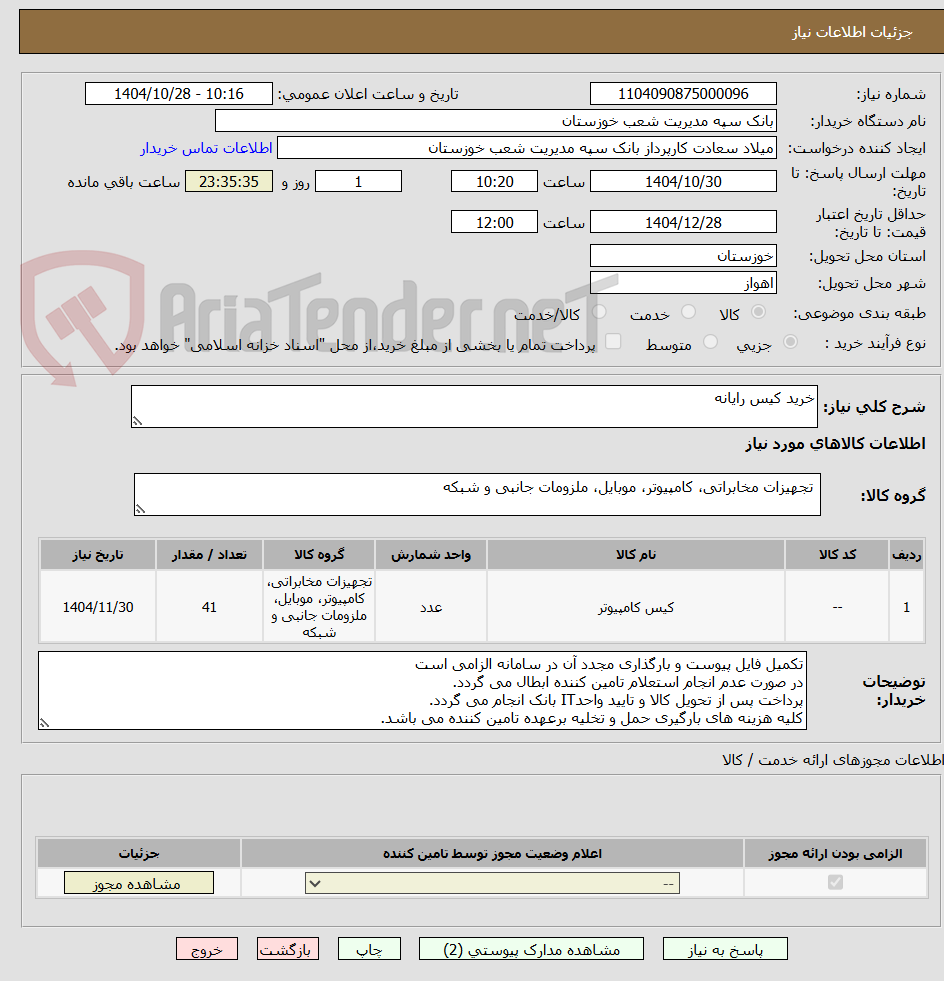Click the اعلام وضعیت مجوز توسط تامین کننده header
Viewport: 944px width, 981px height.
[492, 853]
